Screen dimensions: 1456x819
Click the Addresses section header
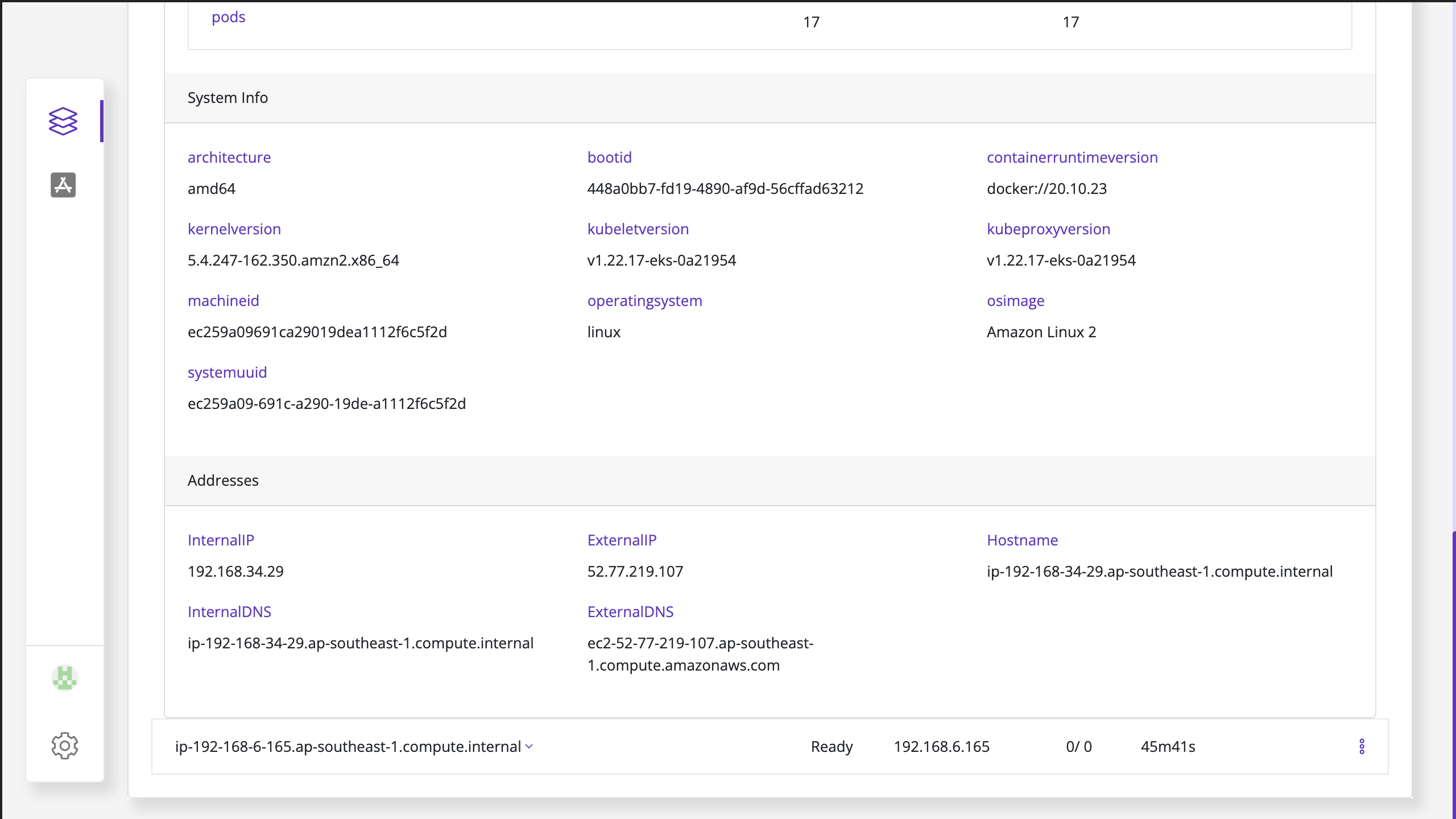point(223,481)
